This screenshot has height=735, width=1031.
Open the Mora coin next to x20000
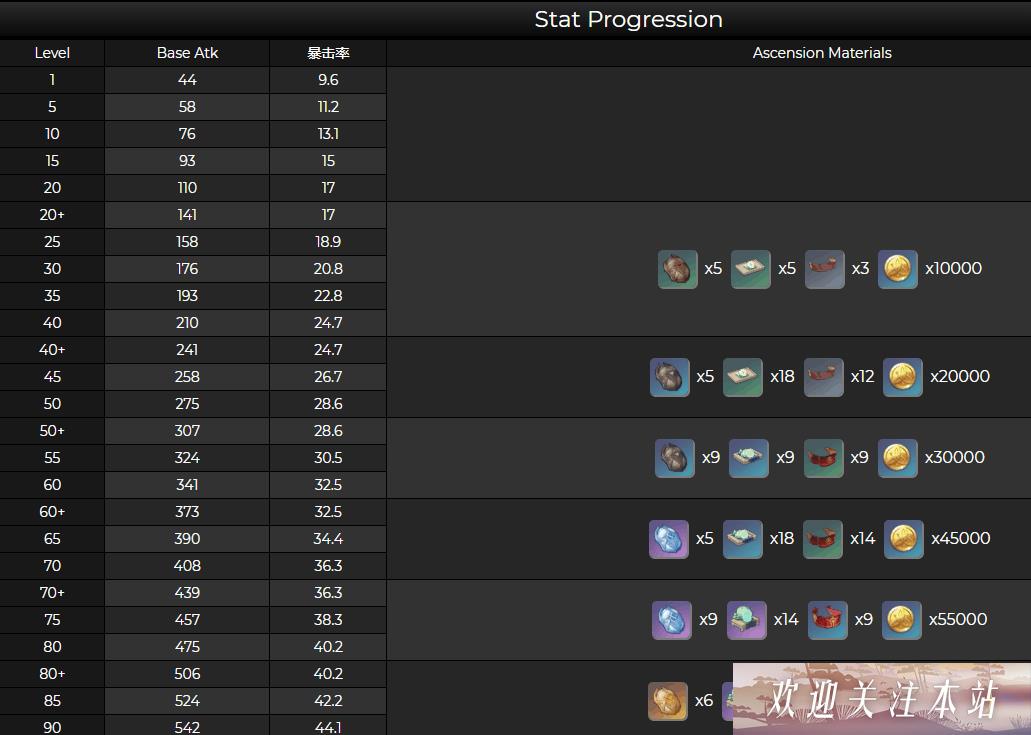coord(902,377)
